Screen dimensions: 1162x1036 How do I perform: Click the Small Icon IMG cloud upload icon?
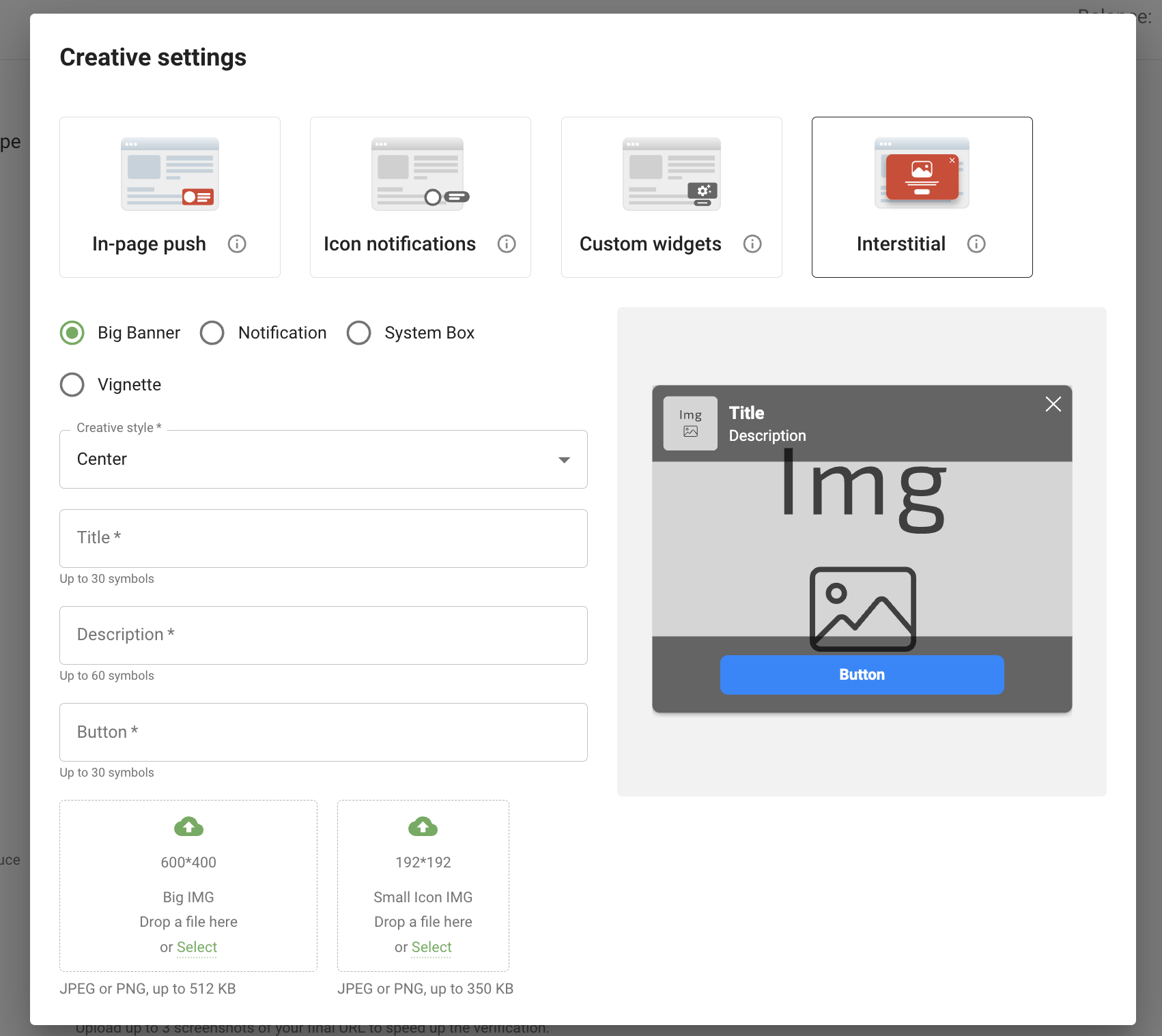click(x=423, y=827)
